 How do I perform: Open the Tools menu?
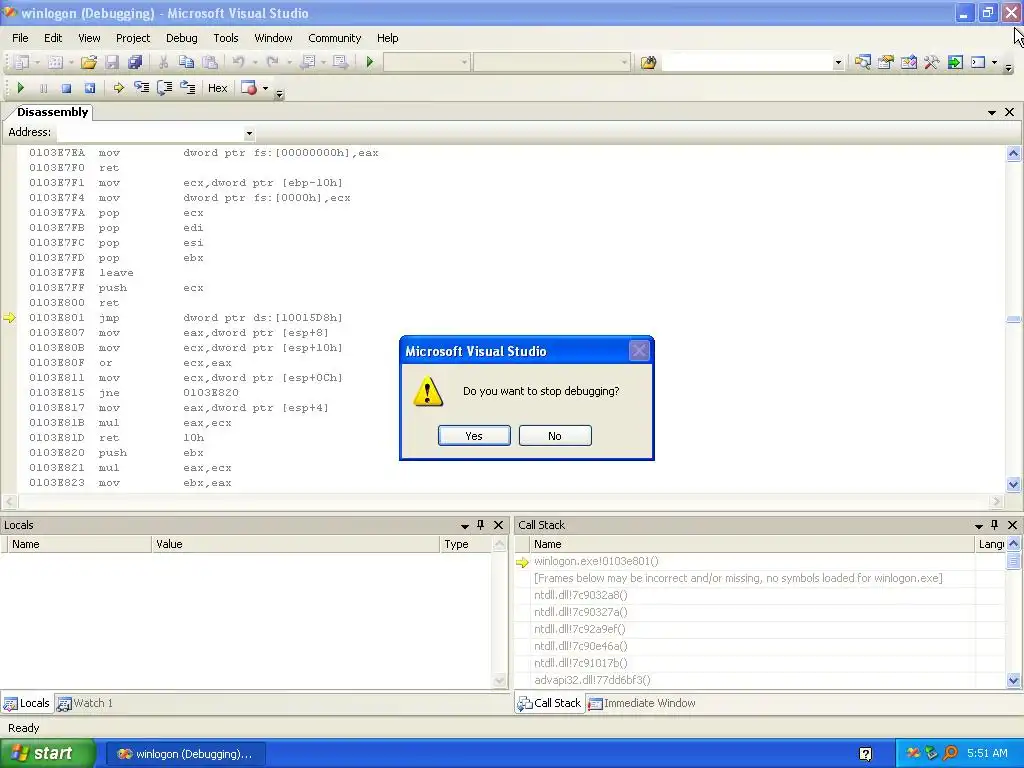(x=226, y=38)
